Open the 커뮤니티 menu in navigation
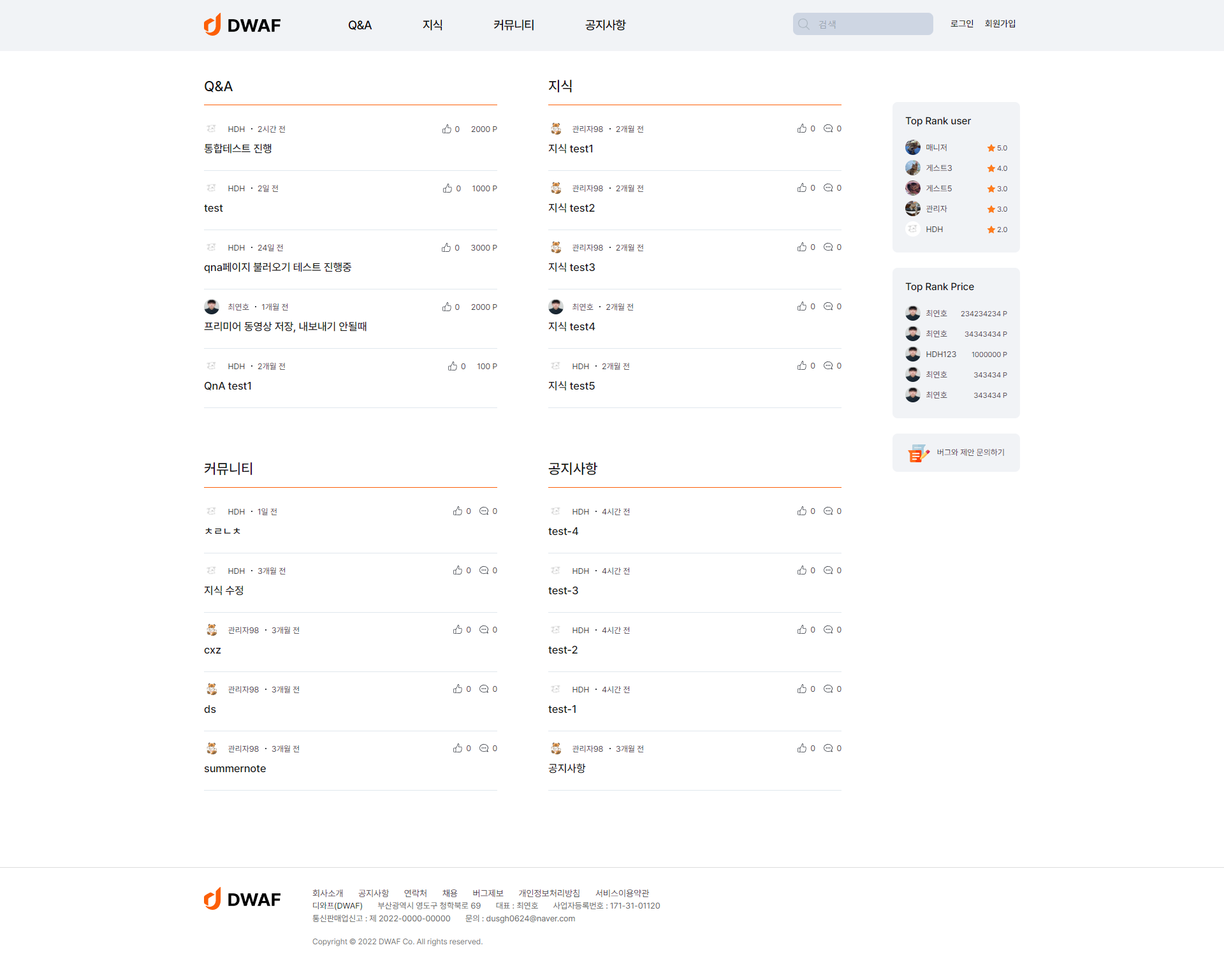Image resolution: width=1224 pixels, height=980 pixels. [x=513, y=25]
